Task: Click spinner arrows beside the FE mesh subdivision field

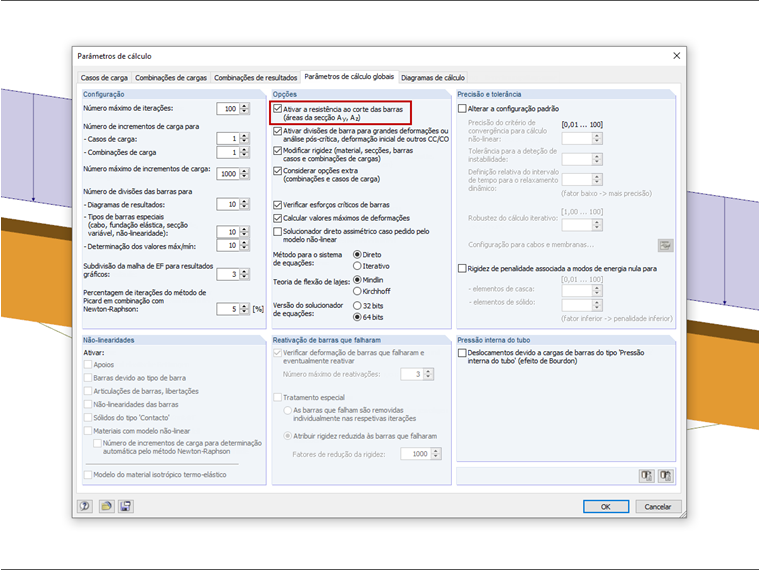Action: click(245, 274)
